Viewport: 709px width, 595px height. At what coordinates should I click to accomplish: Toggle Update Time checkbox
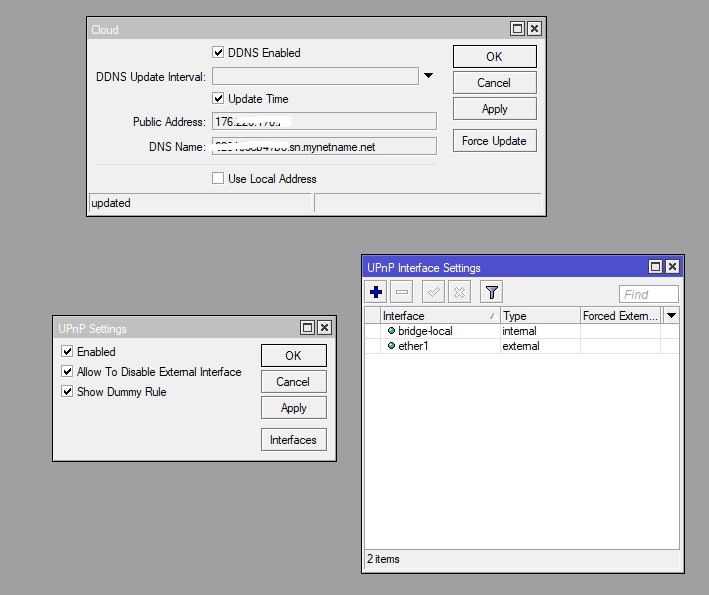(218, 98)
